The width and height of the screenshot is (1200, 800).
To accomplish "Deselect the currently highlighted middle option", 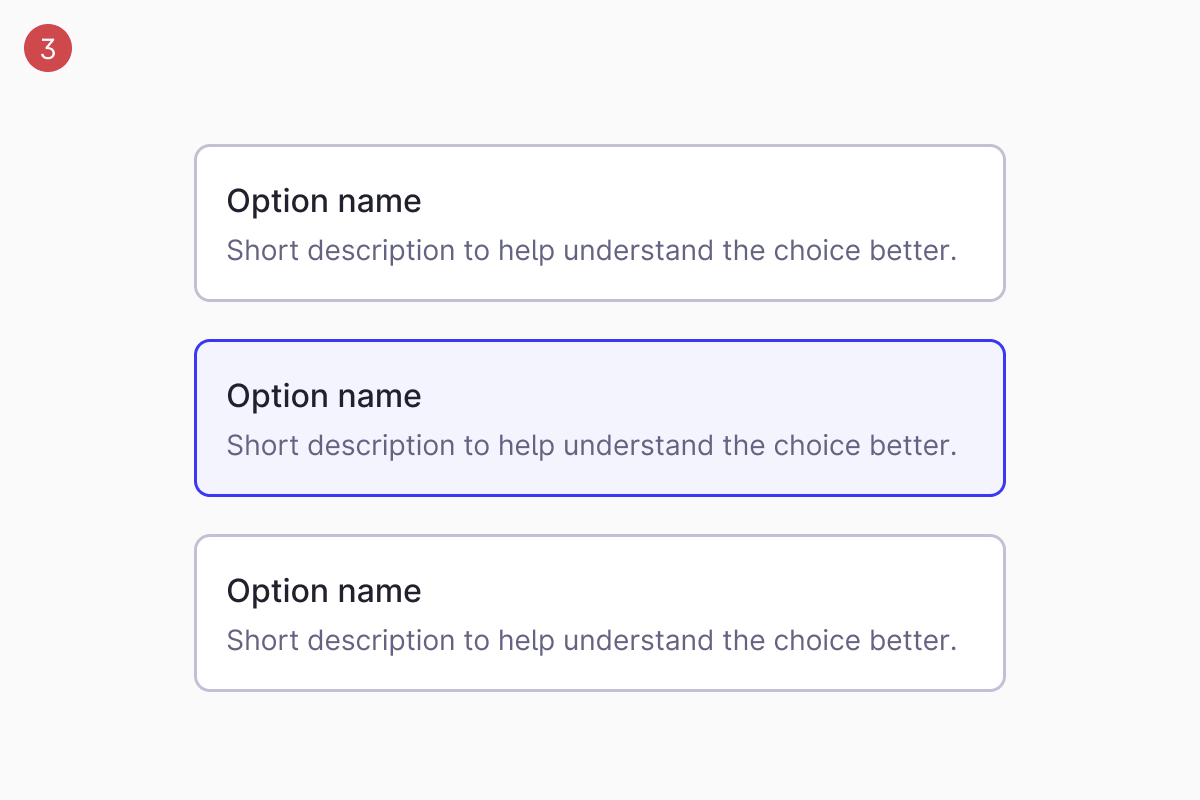I will pyautogui.click(x=600, y=418).
